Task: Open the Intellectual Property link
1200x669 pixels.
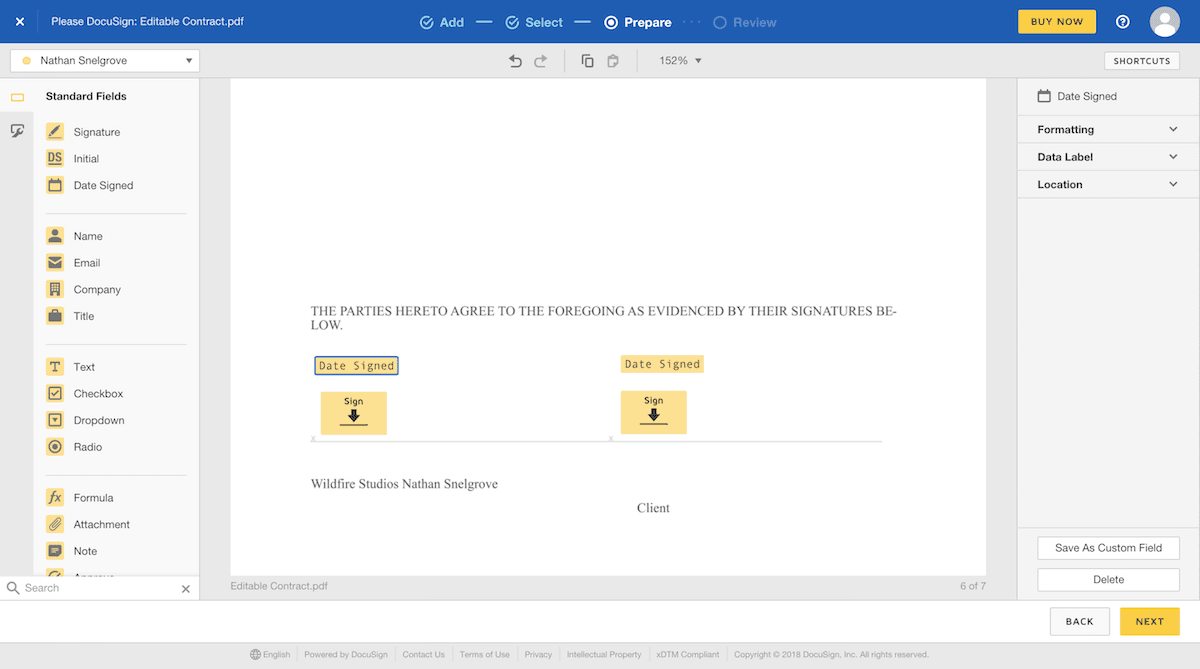Action: click(604, 655)
